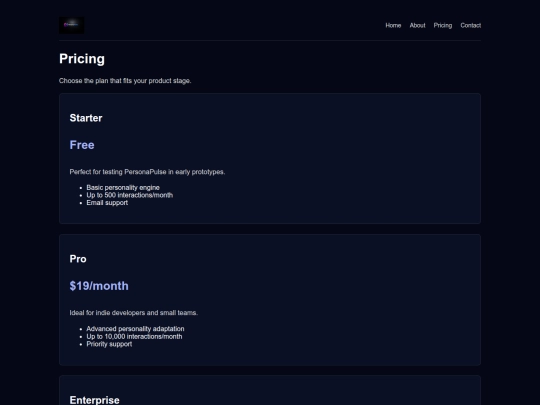Click 'Up to 10,000 interactions/month' item
This screenshot has width=540, height=405.
[x=134, y=336]
